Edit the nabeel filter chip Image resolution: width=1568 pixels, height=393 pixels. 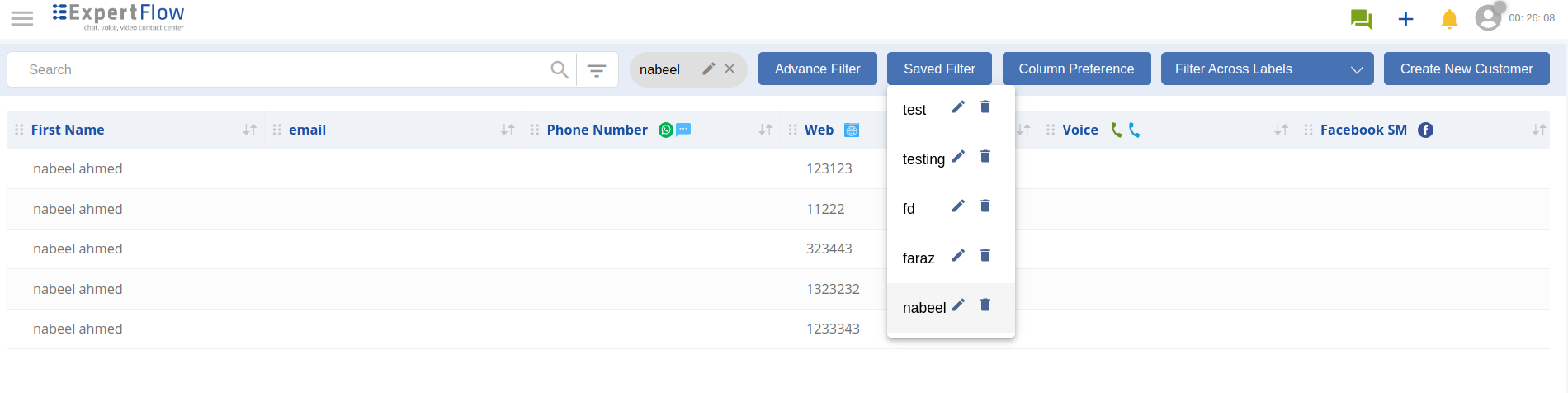708,69
